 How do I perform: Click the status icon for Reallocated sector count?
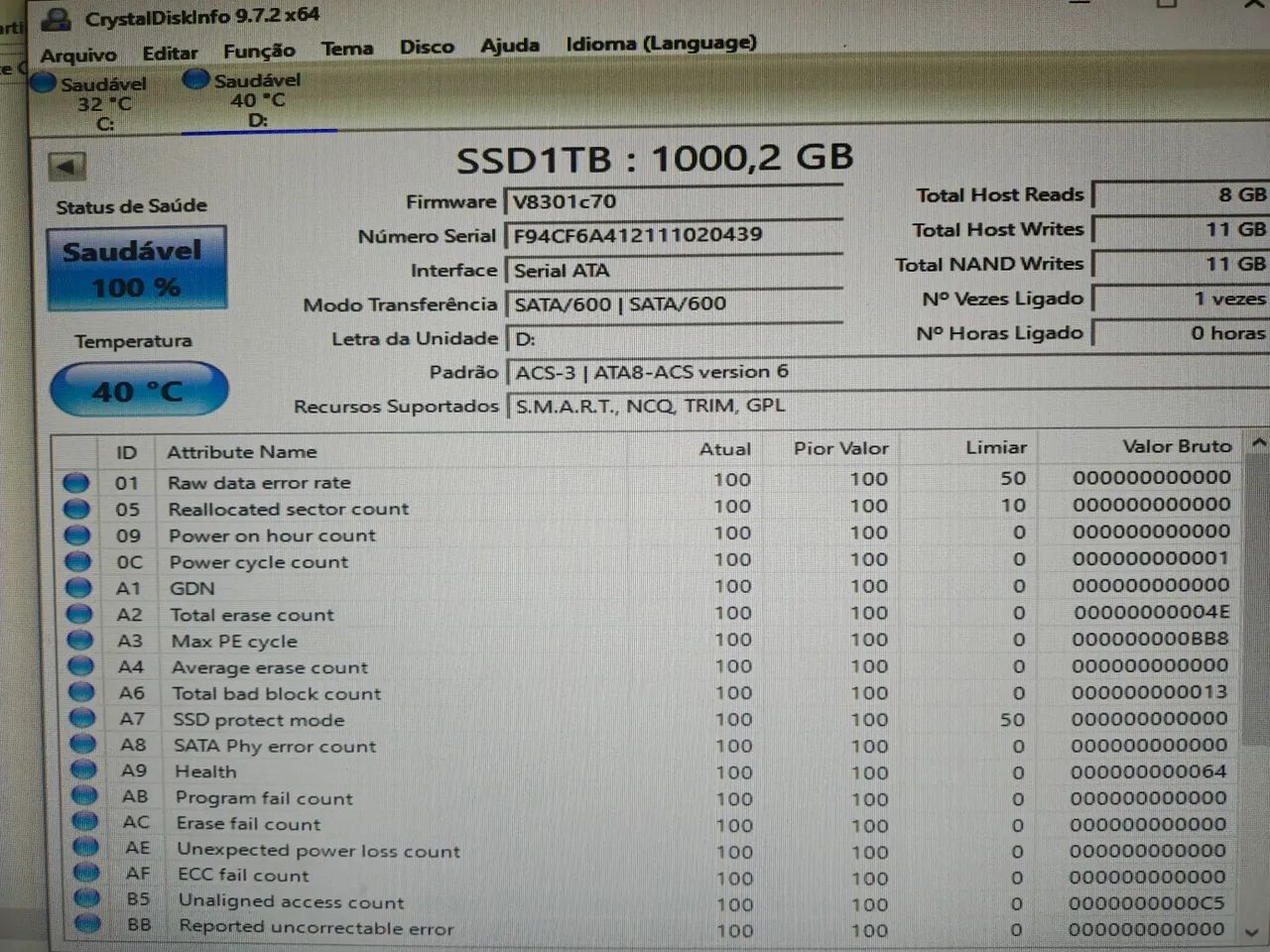click(77, 510)
